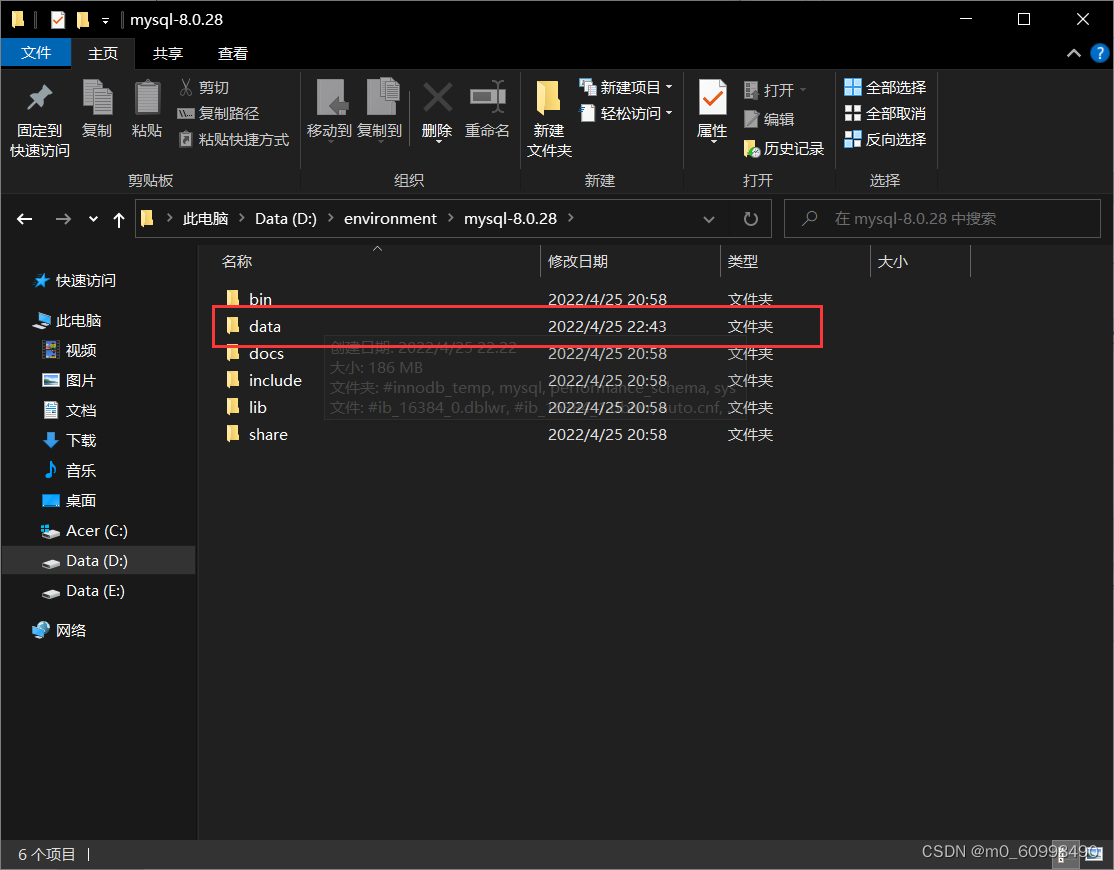1114x870 pixels.
Task: Click the Delete (删除) ribbon icon
Action: [x=437, y=111]
